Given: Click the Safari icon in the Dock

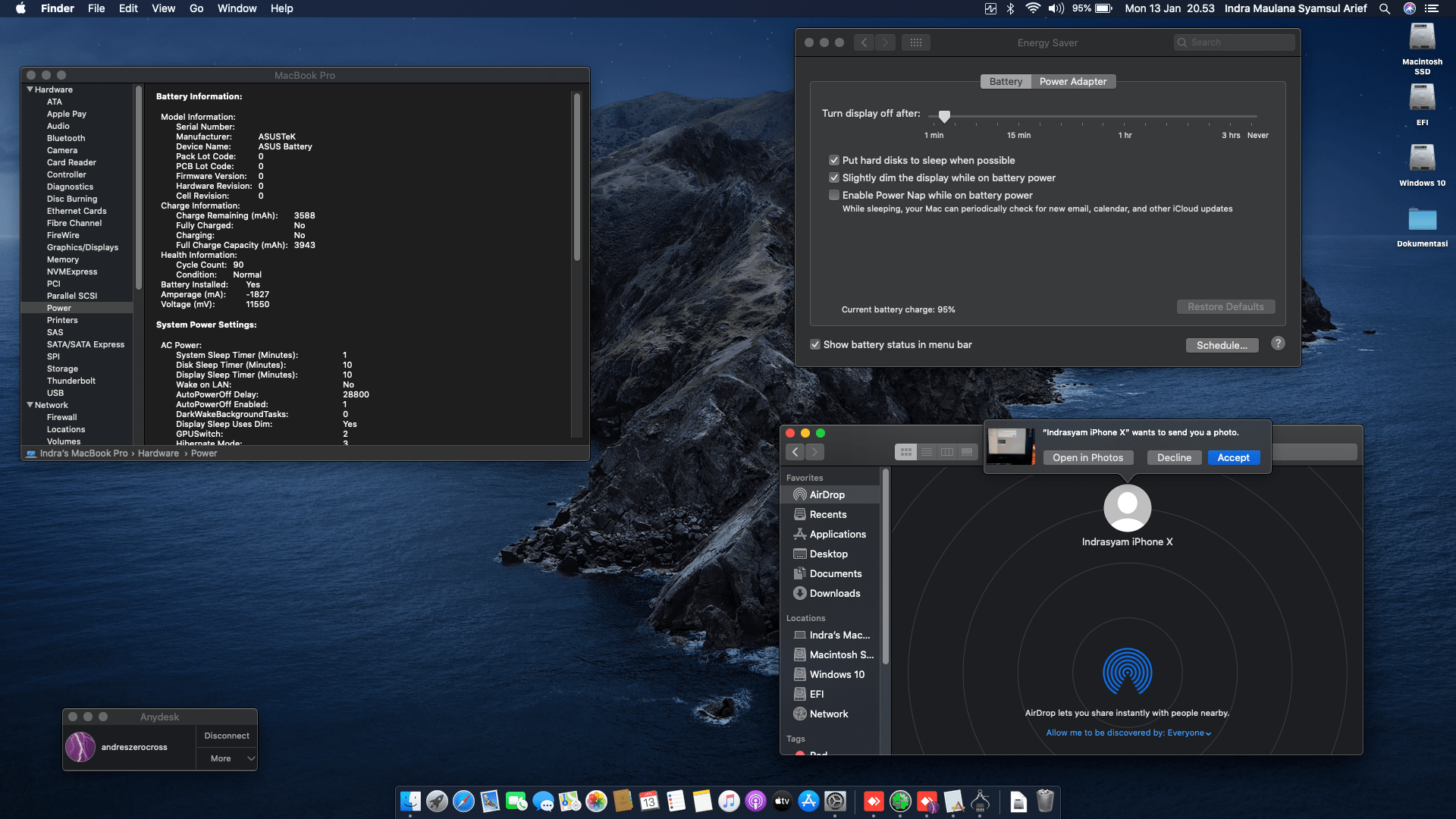Looking at the screenshot, I should [x=463, y=802].
